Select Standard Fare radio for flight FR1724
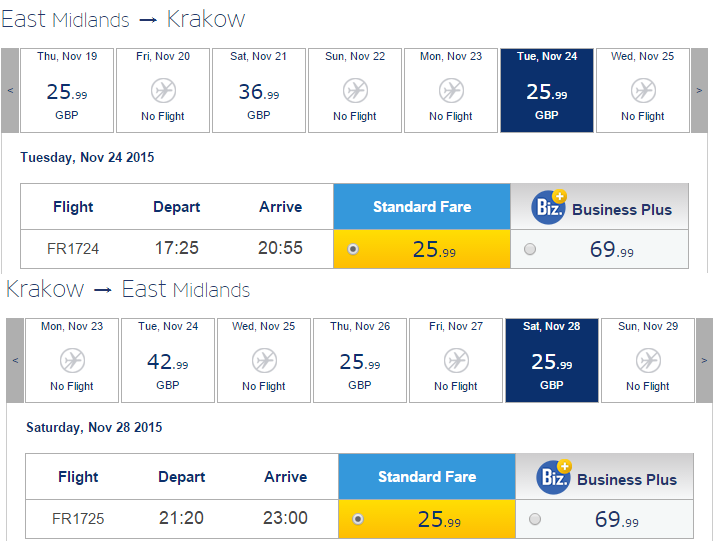This screenshot has width=716, height=541. (353, 249)
